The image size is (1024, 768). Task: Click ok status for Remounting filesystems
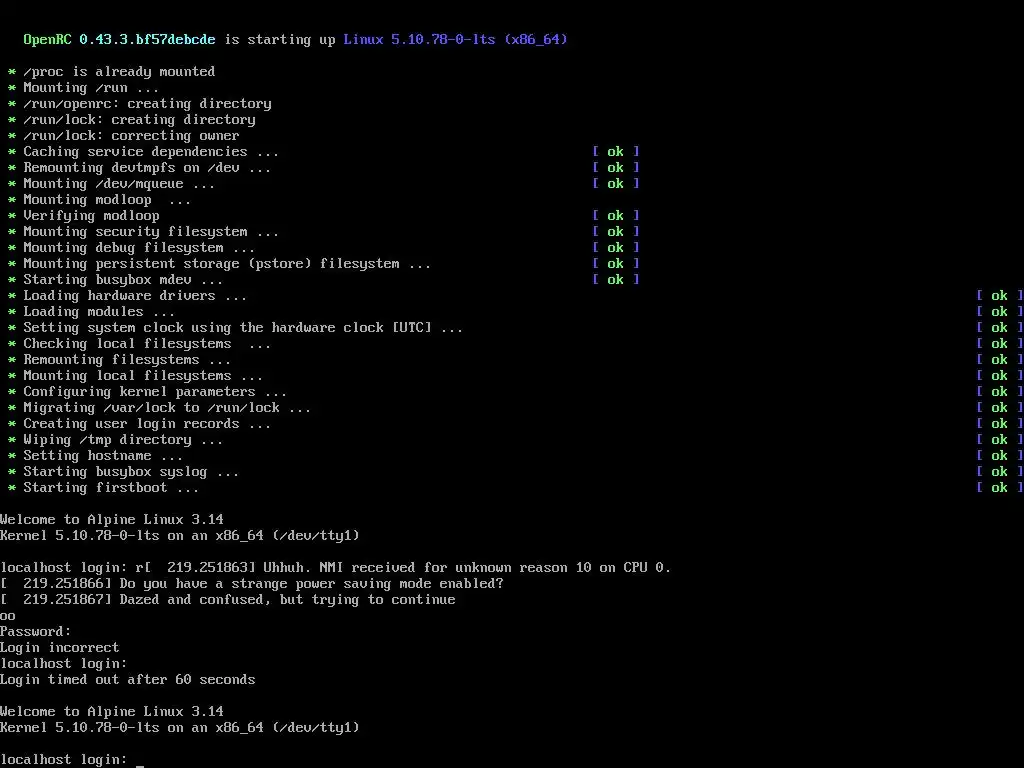[999, 359]
